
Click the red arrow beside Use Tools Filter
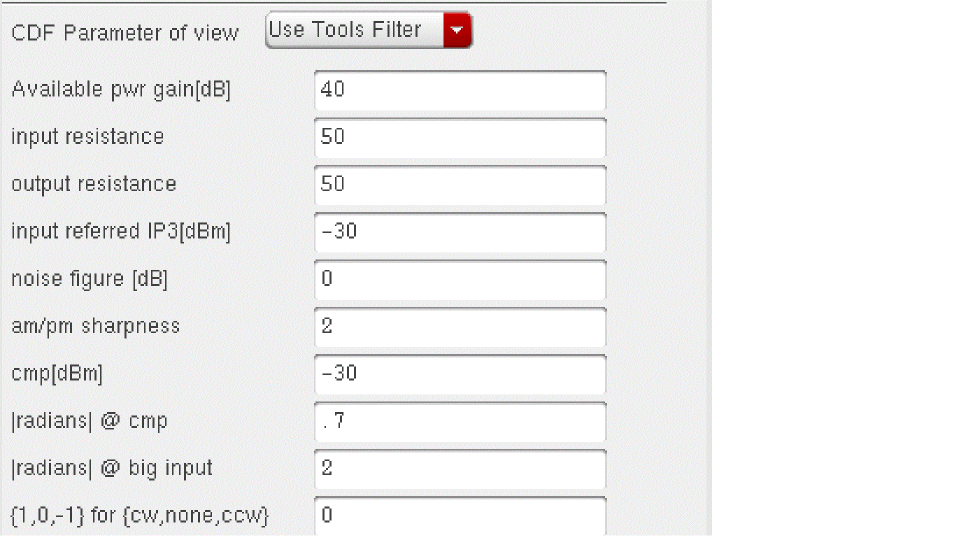(457, 31)
